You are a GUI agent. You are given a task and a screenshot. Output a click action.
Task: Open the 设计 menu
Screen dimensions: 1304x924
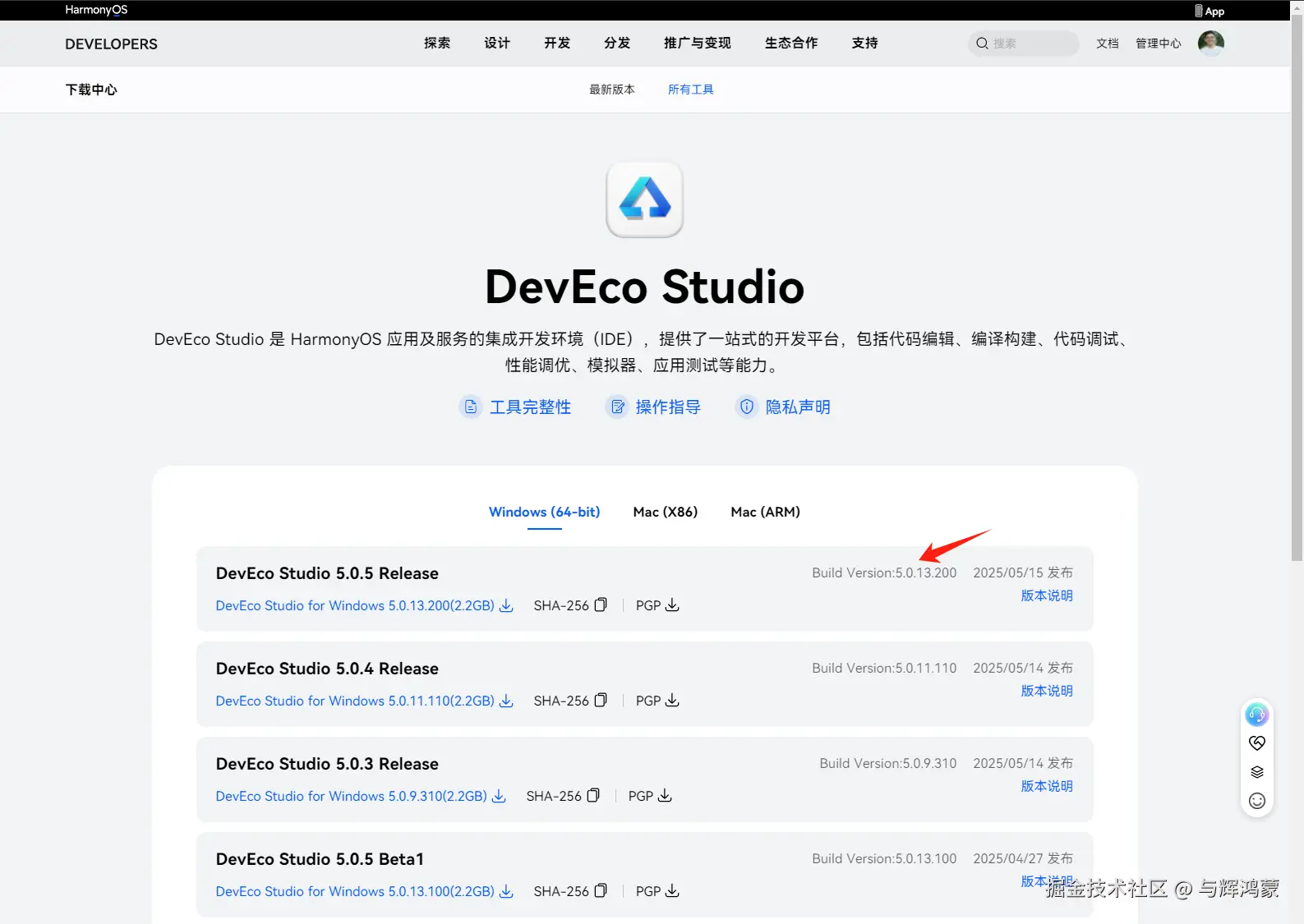pos(497,44)
